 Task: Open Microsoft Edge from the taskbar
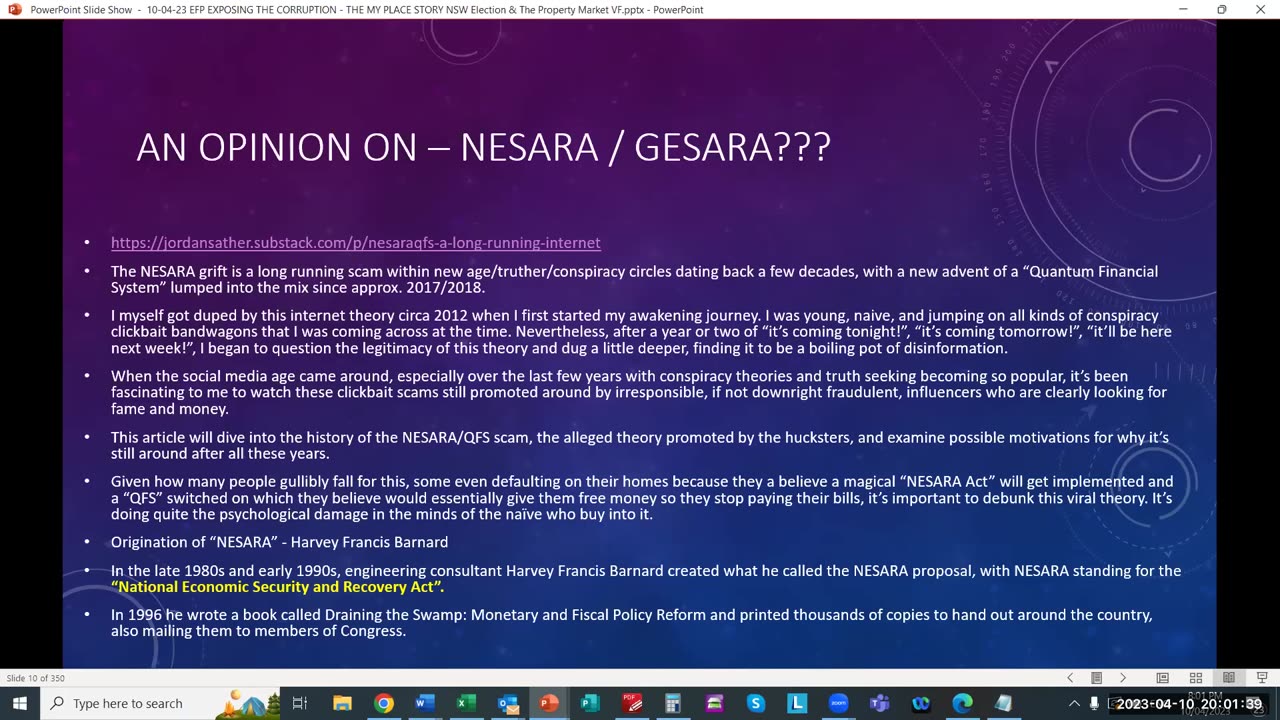962,703
